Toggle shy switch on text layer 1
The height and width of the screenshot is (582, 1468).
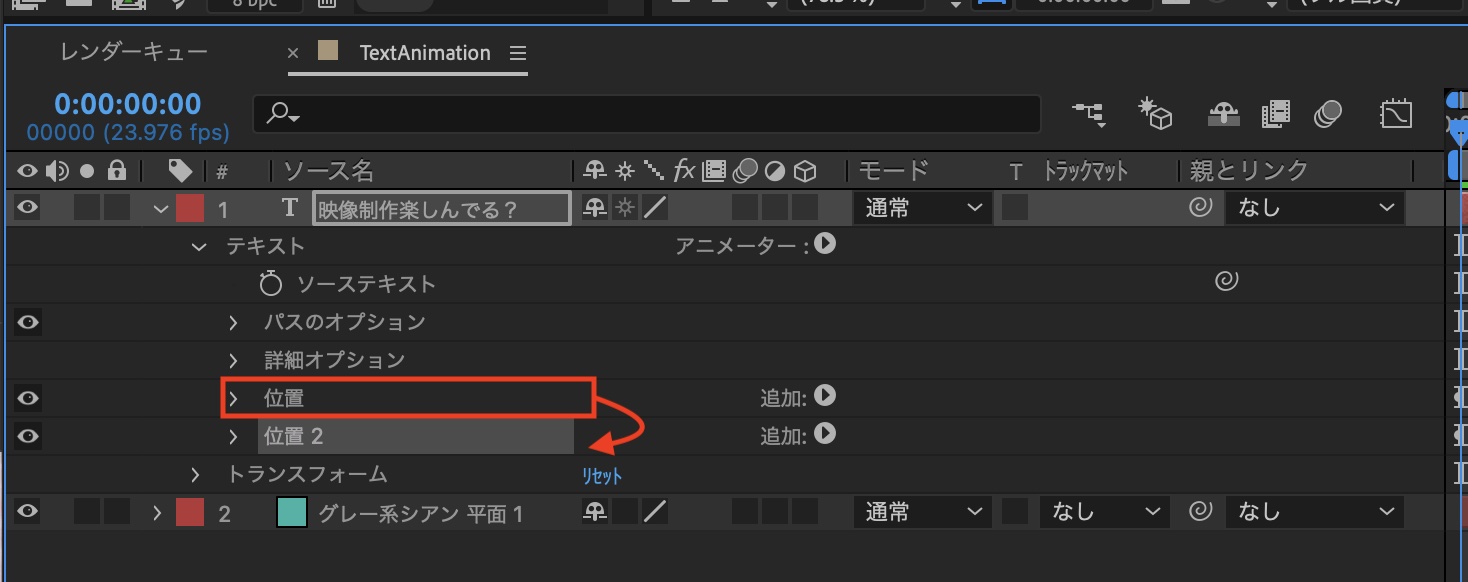[595, 208]
